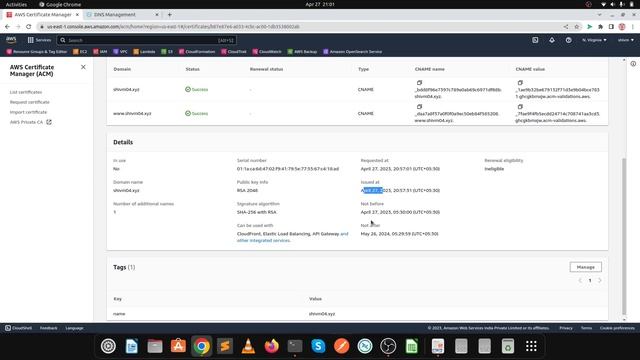Open Resource Groups & Tag Editor shortcut

[37, 52]
